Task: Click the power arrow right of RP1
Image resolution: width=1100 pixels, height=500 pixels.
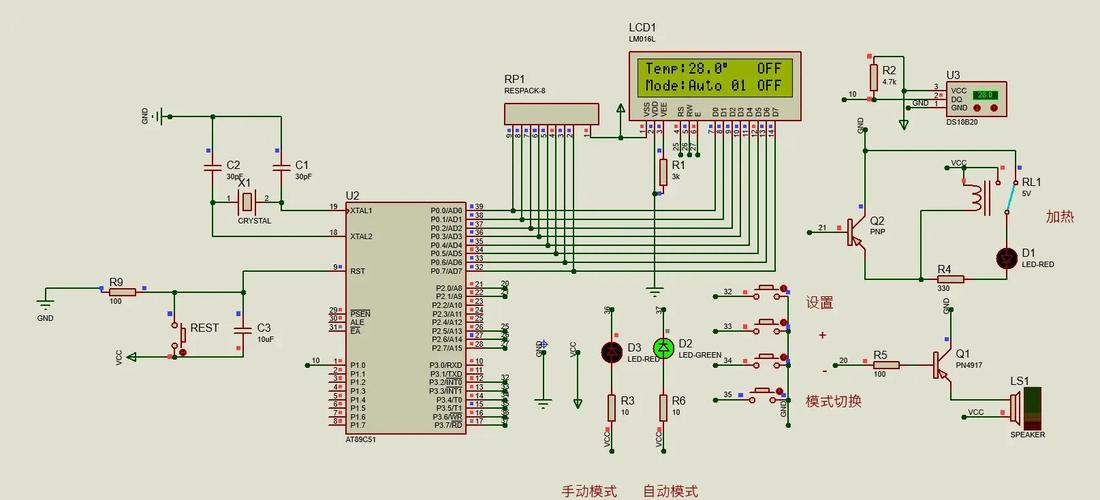Action: coord(620,110)
